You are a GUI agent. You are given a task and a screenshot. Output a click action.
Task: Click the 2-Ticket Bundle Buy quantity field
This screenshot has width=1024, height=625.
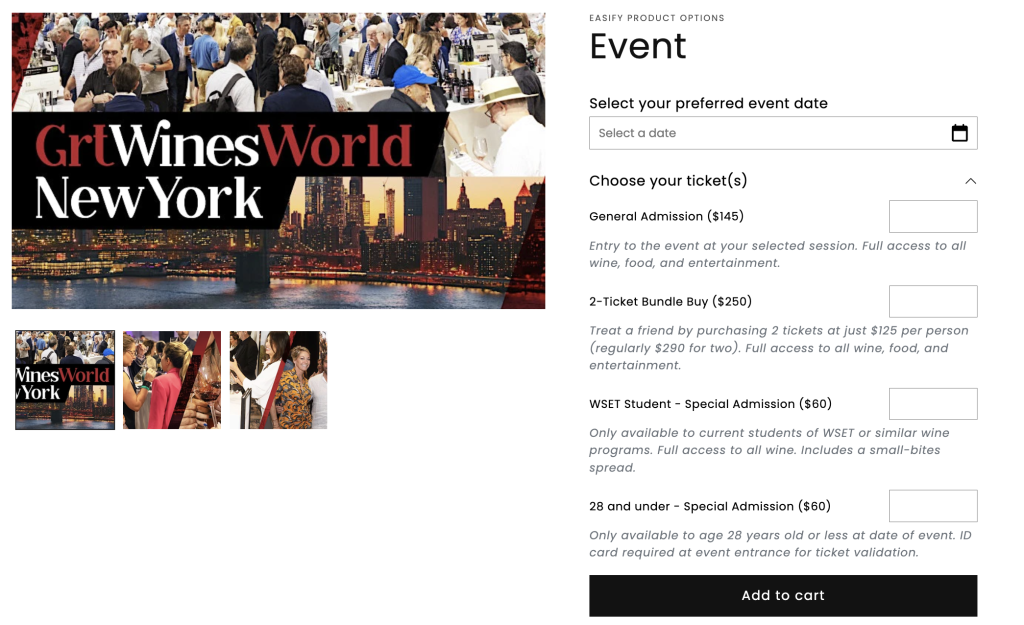(933, 301)
